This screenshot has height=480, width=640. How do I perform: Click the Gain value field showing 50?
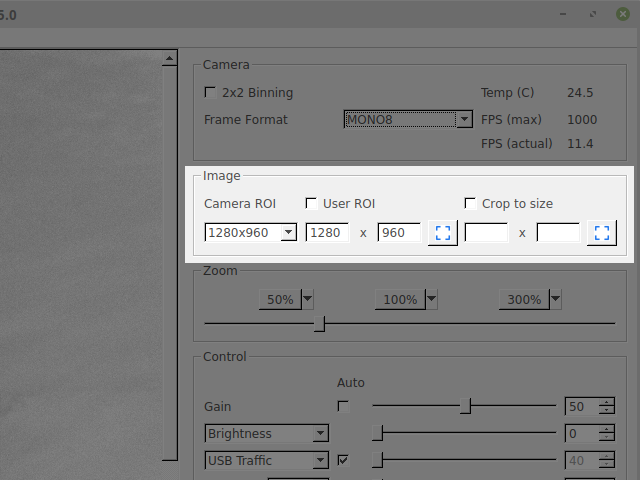[582, 406]
